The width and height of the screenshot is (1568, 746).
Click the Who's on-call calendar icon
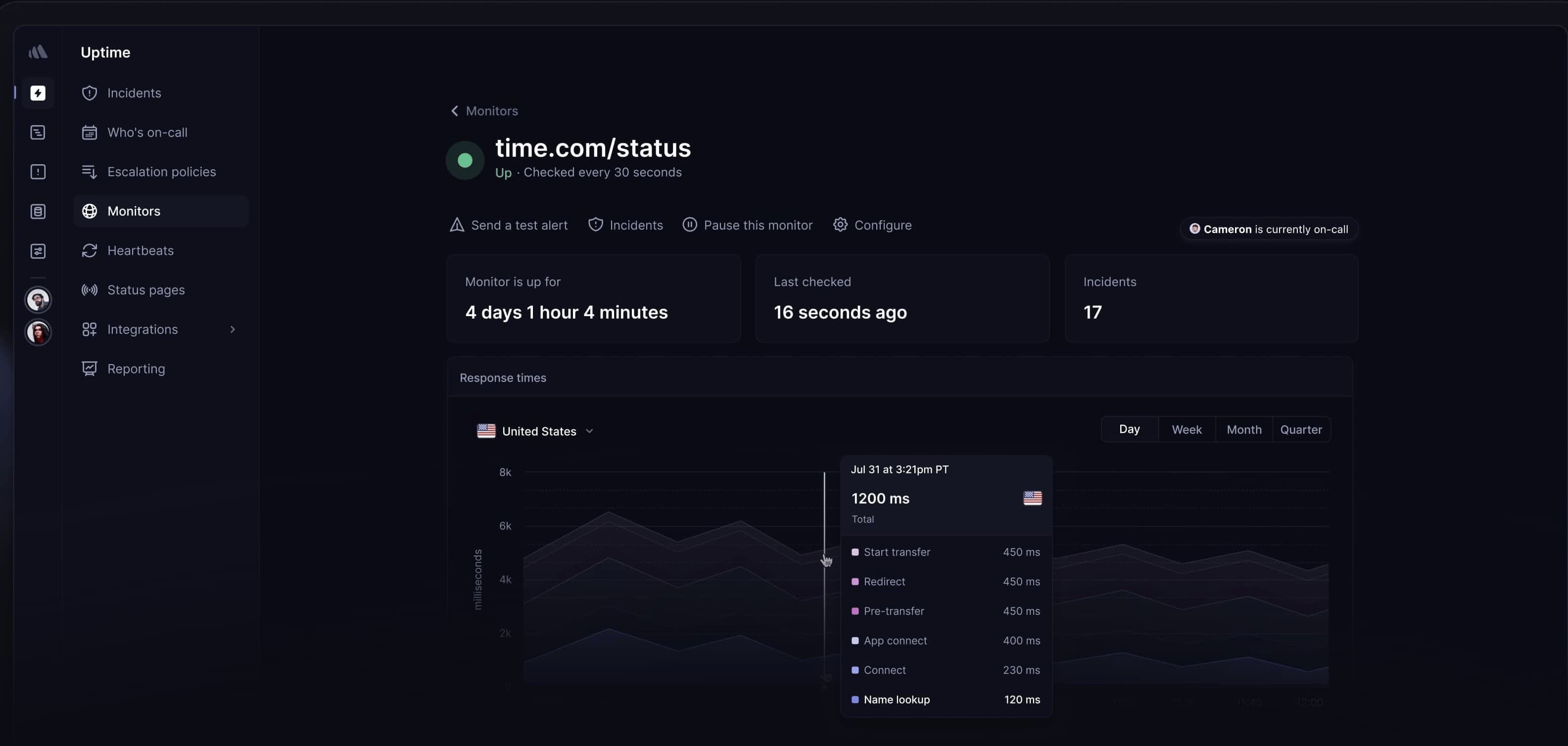point(90,133)
